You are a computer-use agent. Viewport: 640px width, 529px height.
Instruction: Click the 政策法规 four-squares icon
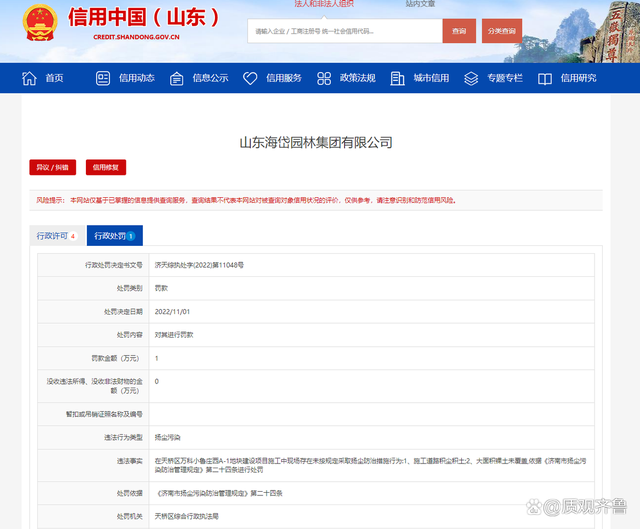324,78
